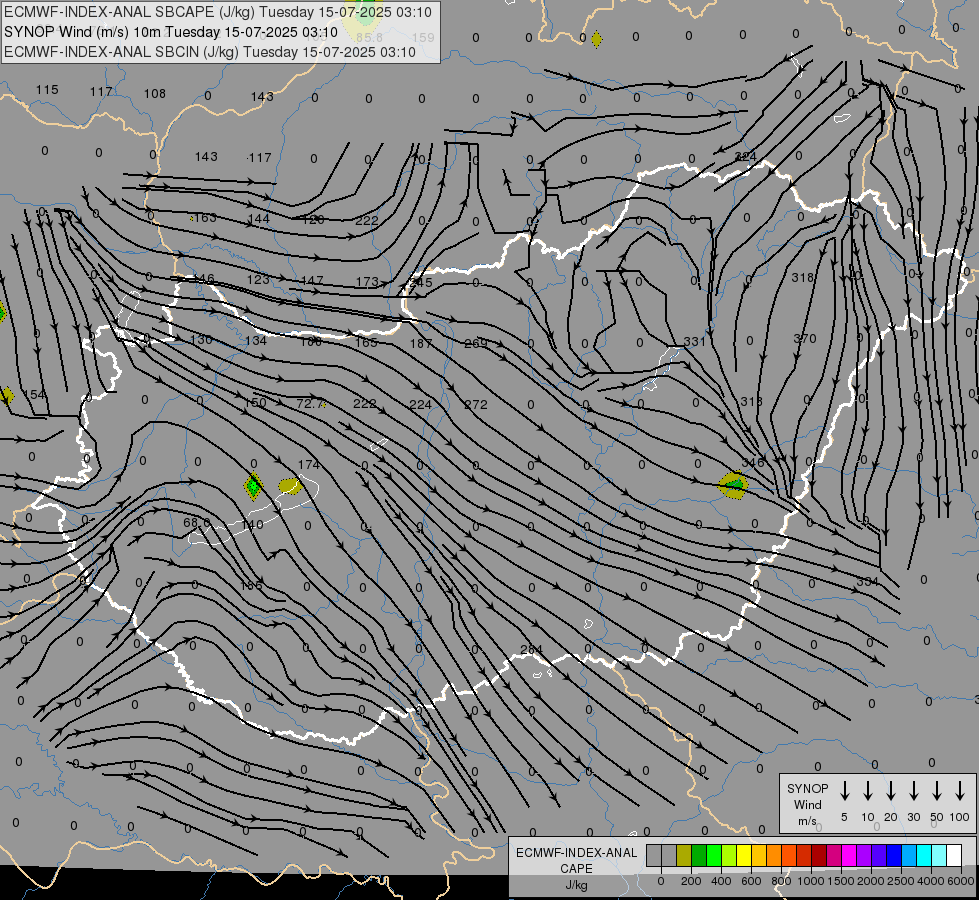Click the wind arrow above 5 in legend

tap(845, 791)
